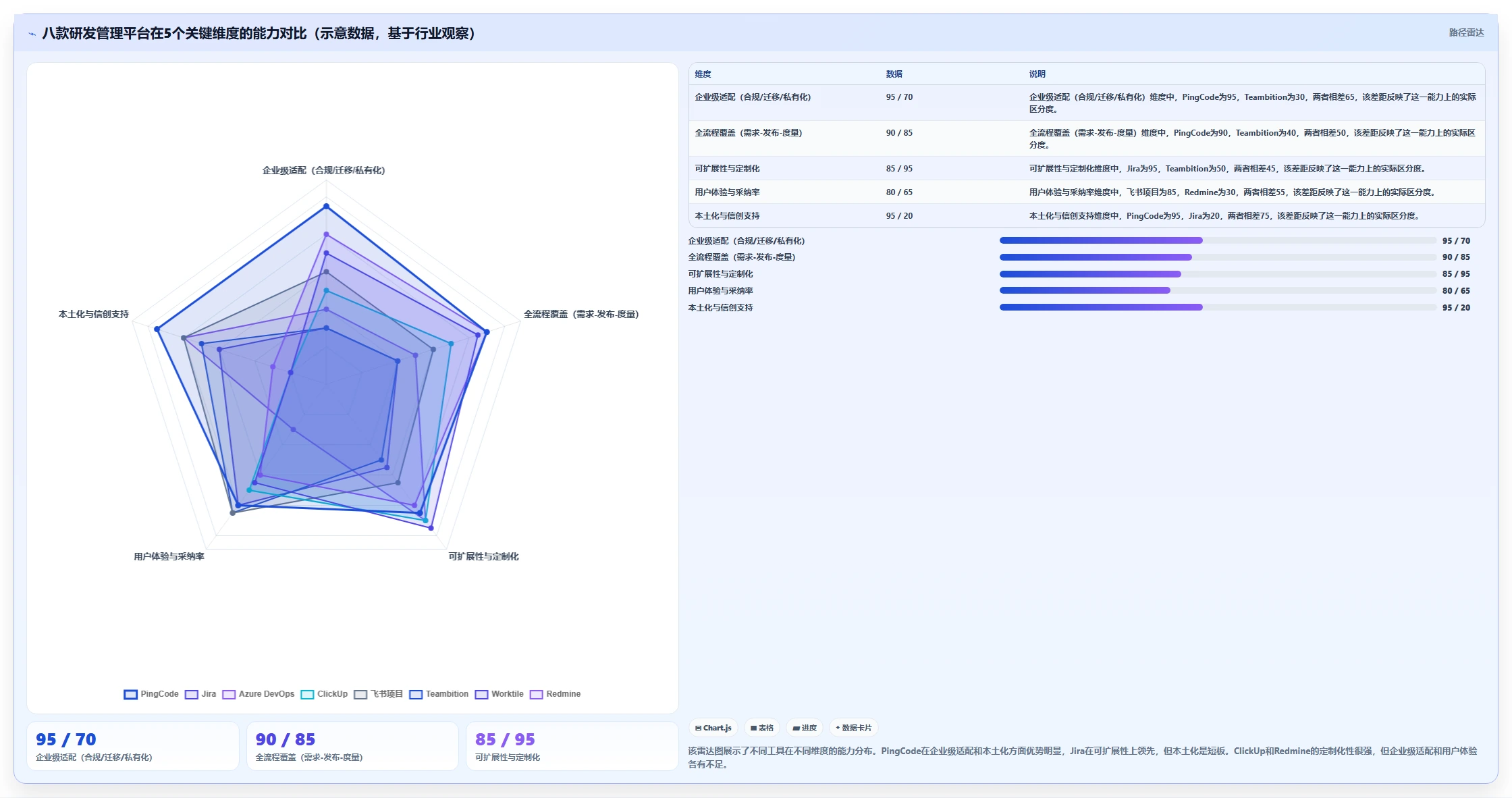1512x798 pixels.
Task: Select the 数据卡片 tag
Action: [x=854, y=728]
